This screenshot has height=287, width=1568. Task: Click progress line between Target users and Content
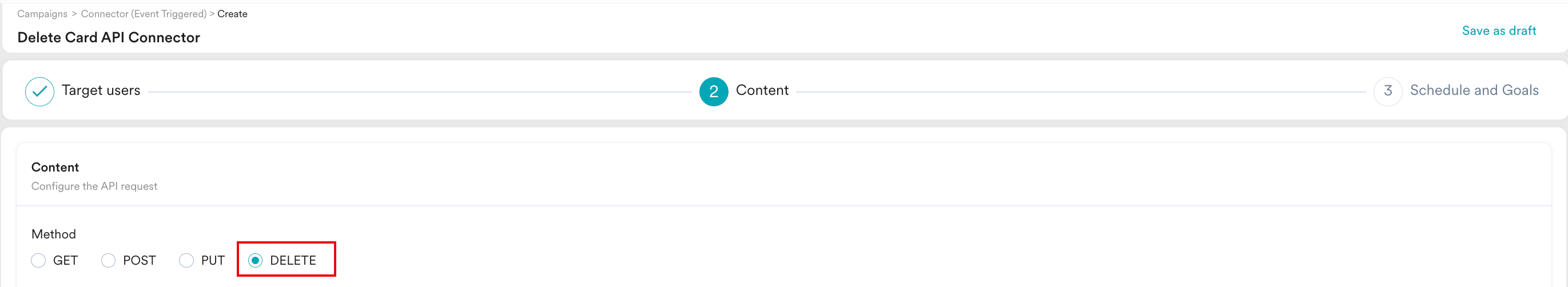point(420,92)
